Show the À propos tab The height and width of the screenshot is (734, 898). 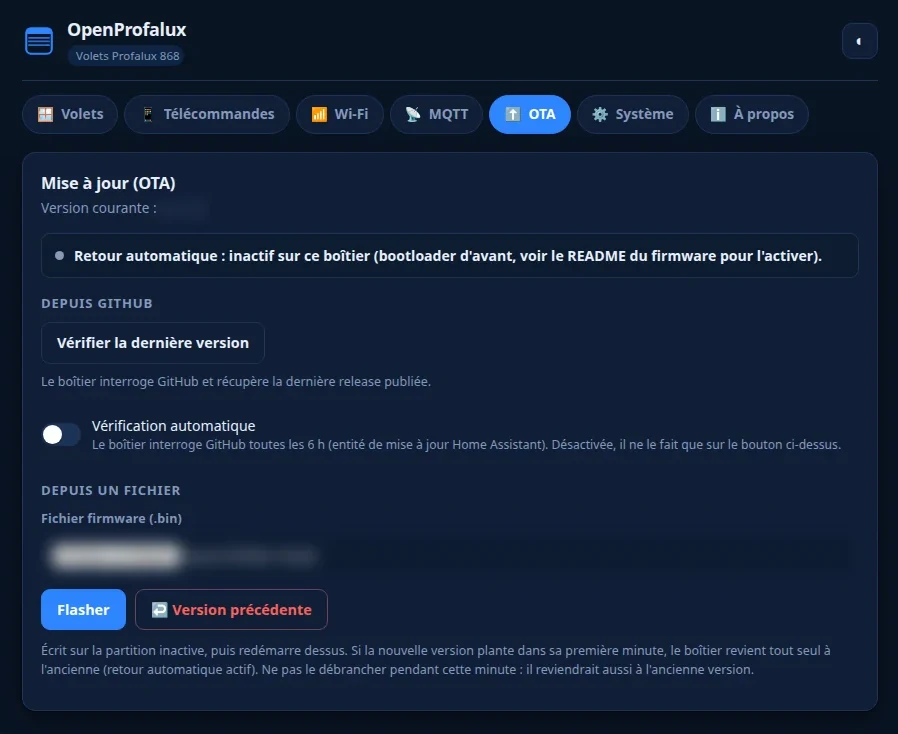click(x=752, y=114)
